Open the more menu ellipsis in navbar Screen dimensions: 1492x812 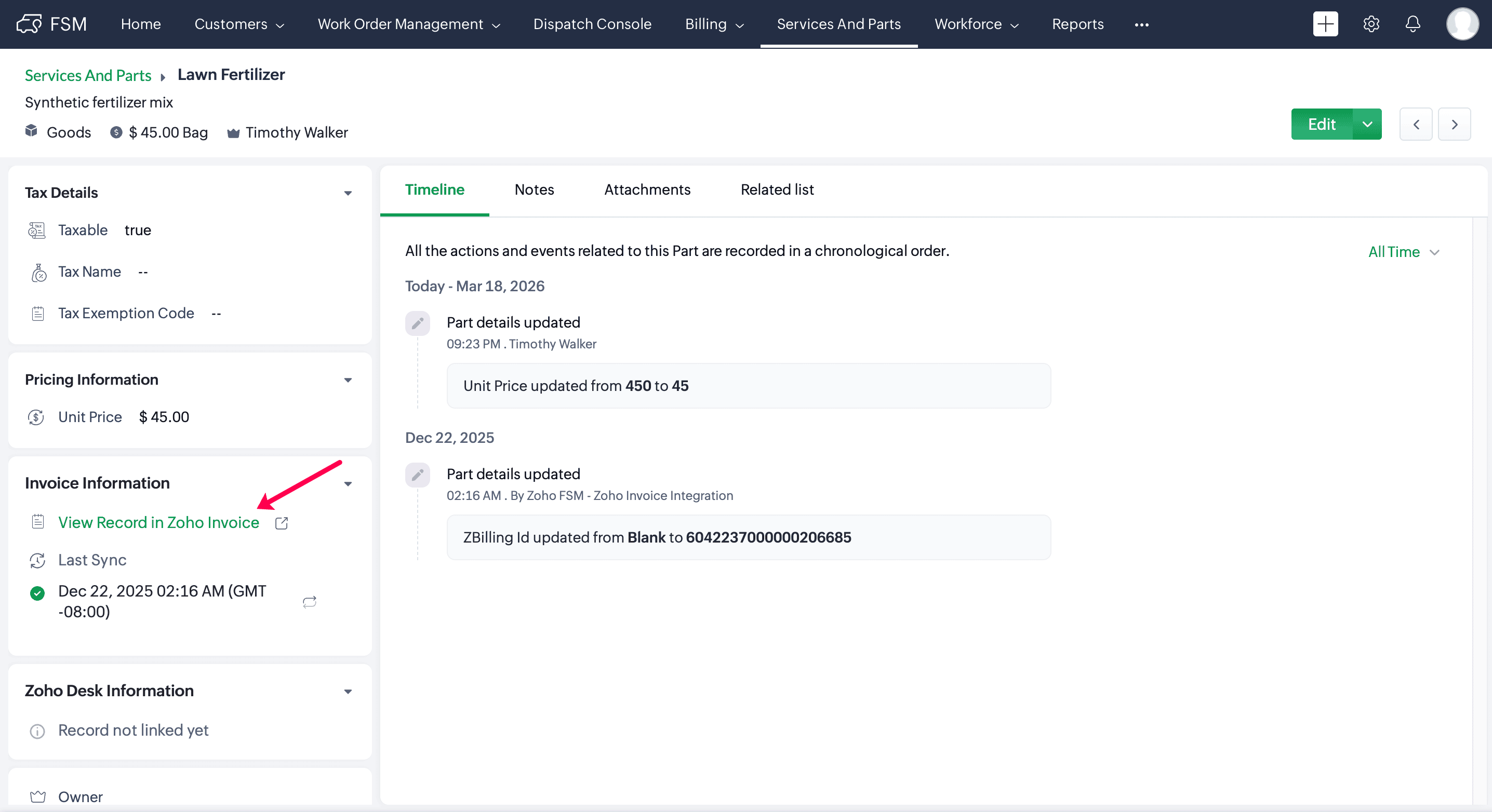[x=1141, y=24]
